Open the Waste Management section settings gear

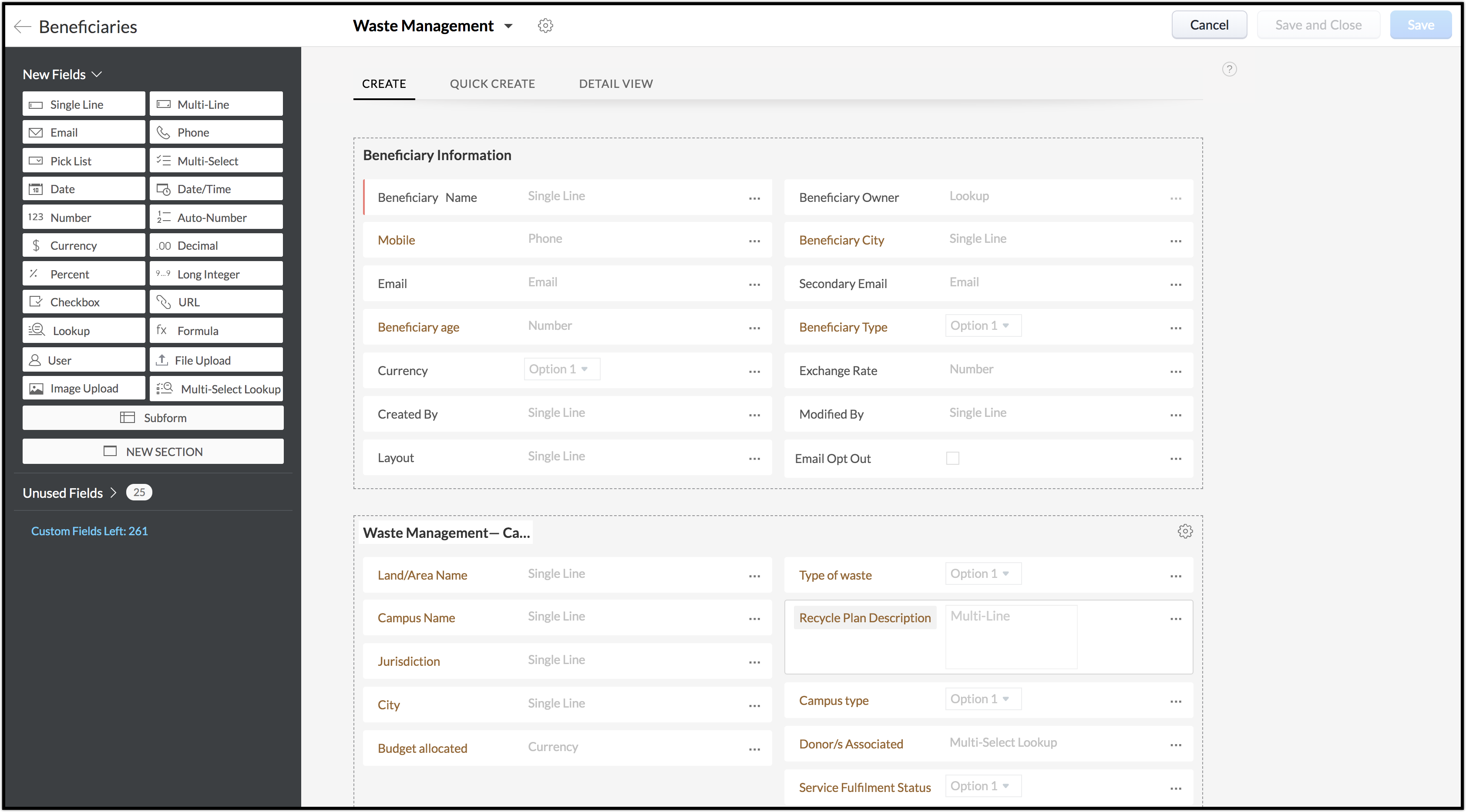click(x=1185, y=531)
